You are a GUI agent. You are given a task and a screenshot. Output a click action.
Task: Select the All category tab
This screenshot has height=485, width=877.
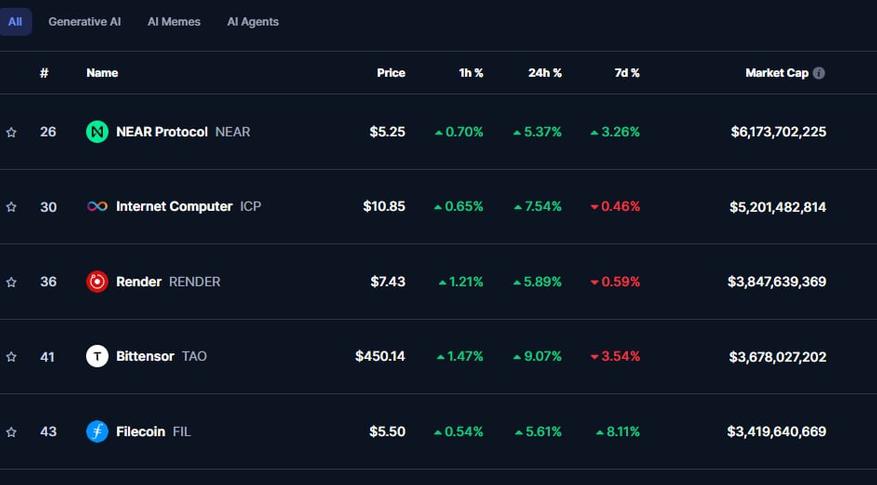(x=15, y=22)
